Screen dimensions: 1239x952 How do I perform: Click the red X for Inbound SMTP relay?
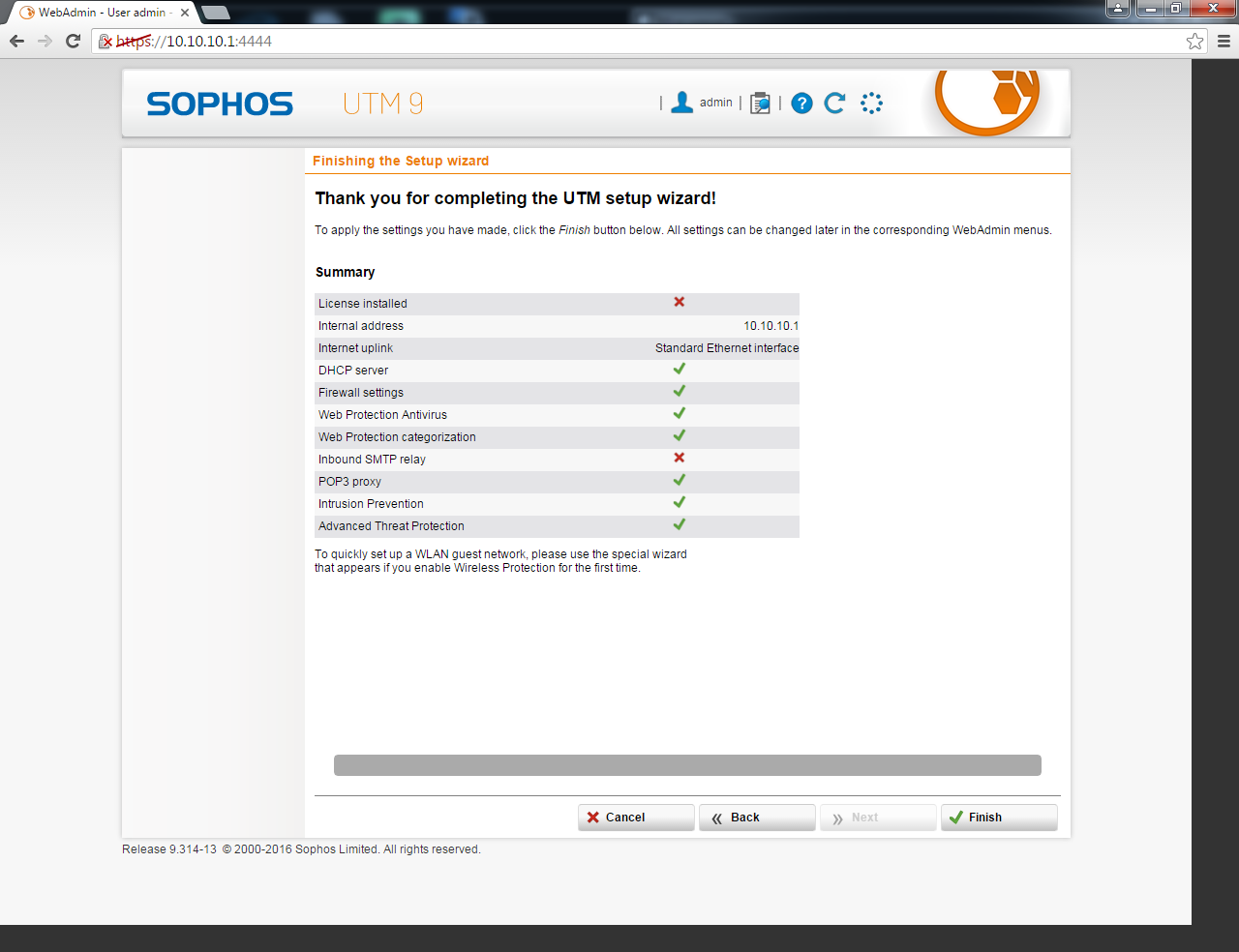(680, 458)
